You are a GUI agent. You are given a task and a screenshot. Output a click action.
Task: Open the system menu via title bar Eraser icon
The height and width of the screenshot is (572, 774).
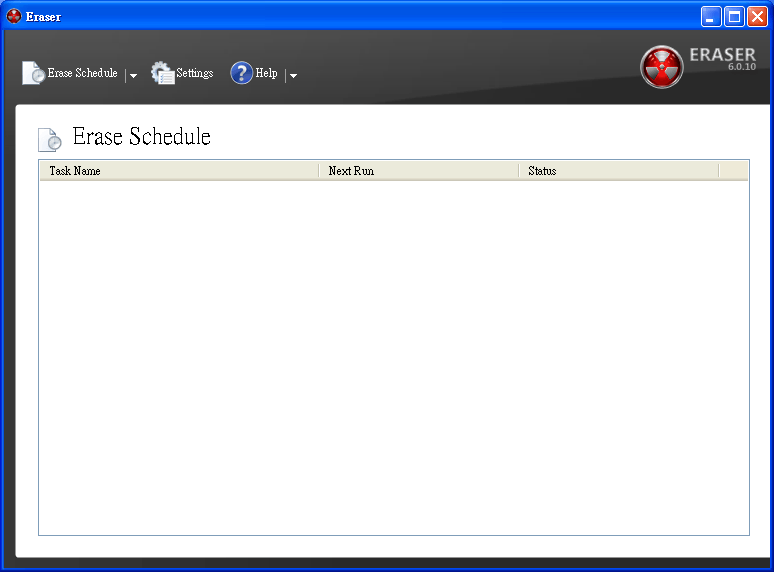14,16
